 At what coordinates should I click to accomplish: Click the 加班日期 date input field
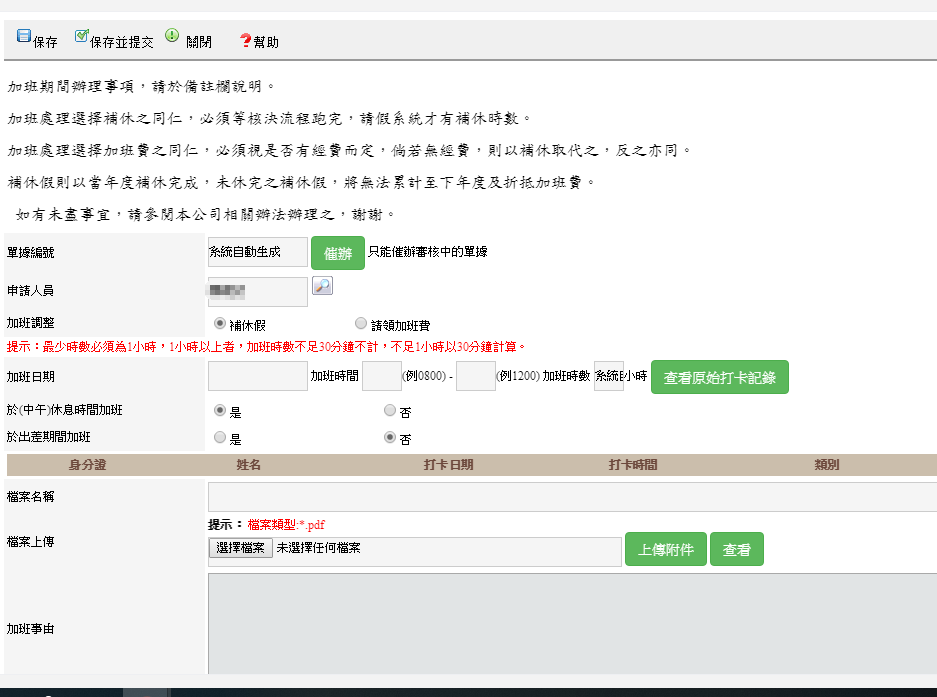click(258, 377)
